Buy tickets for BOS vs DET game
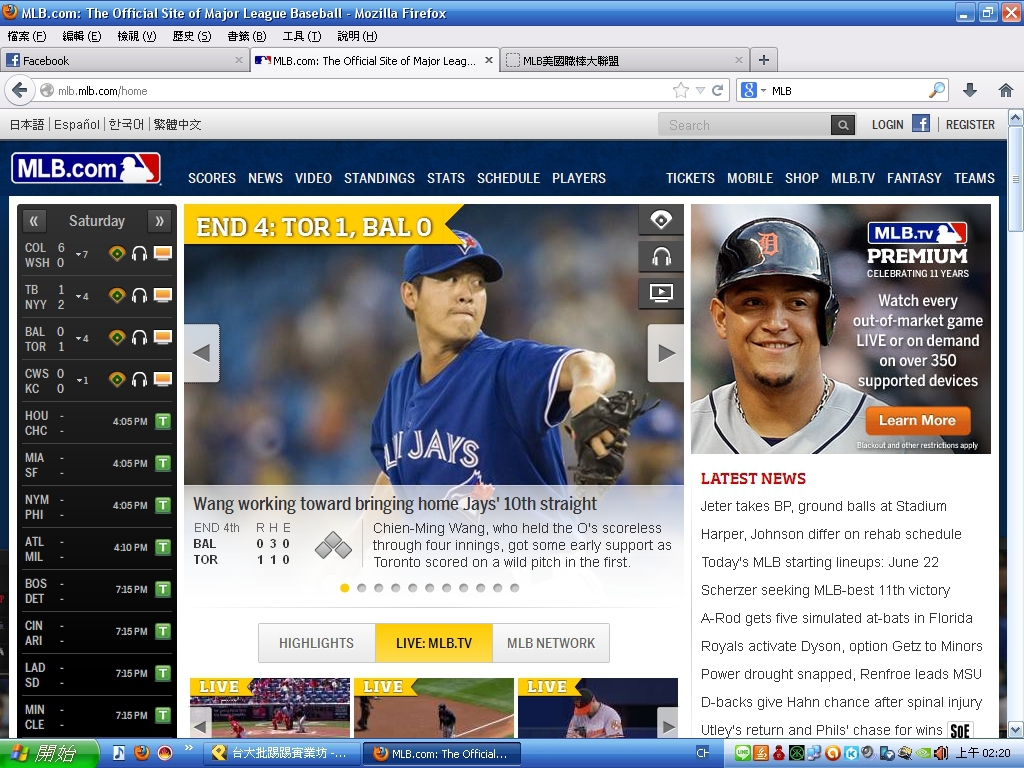This screenshot has height=768, width=1024. (163, 589)
